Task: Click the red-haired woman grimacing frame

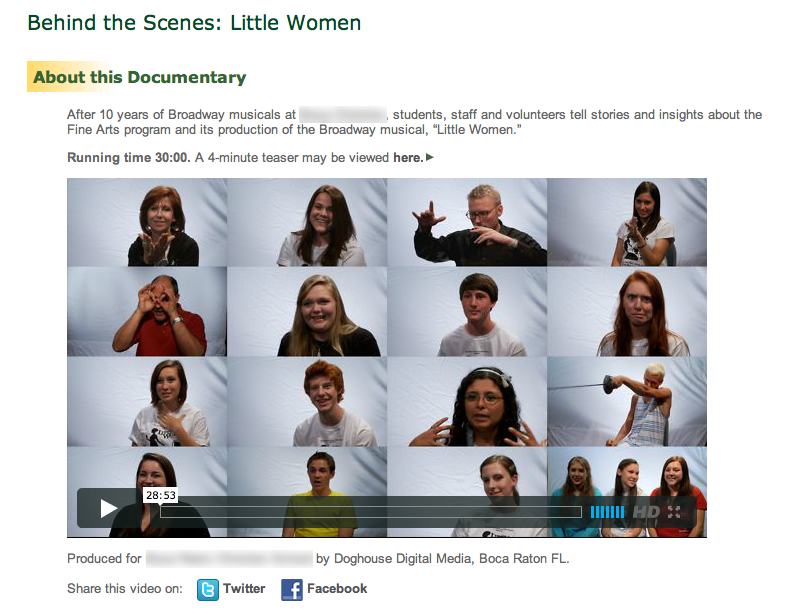Action: [627, 312]
